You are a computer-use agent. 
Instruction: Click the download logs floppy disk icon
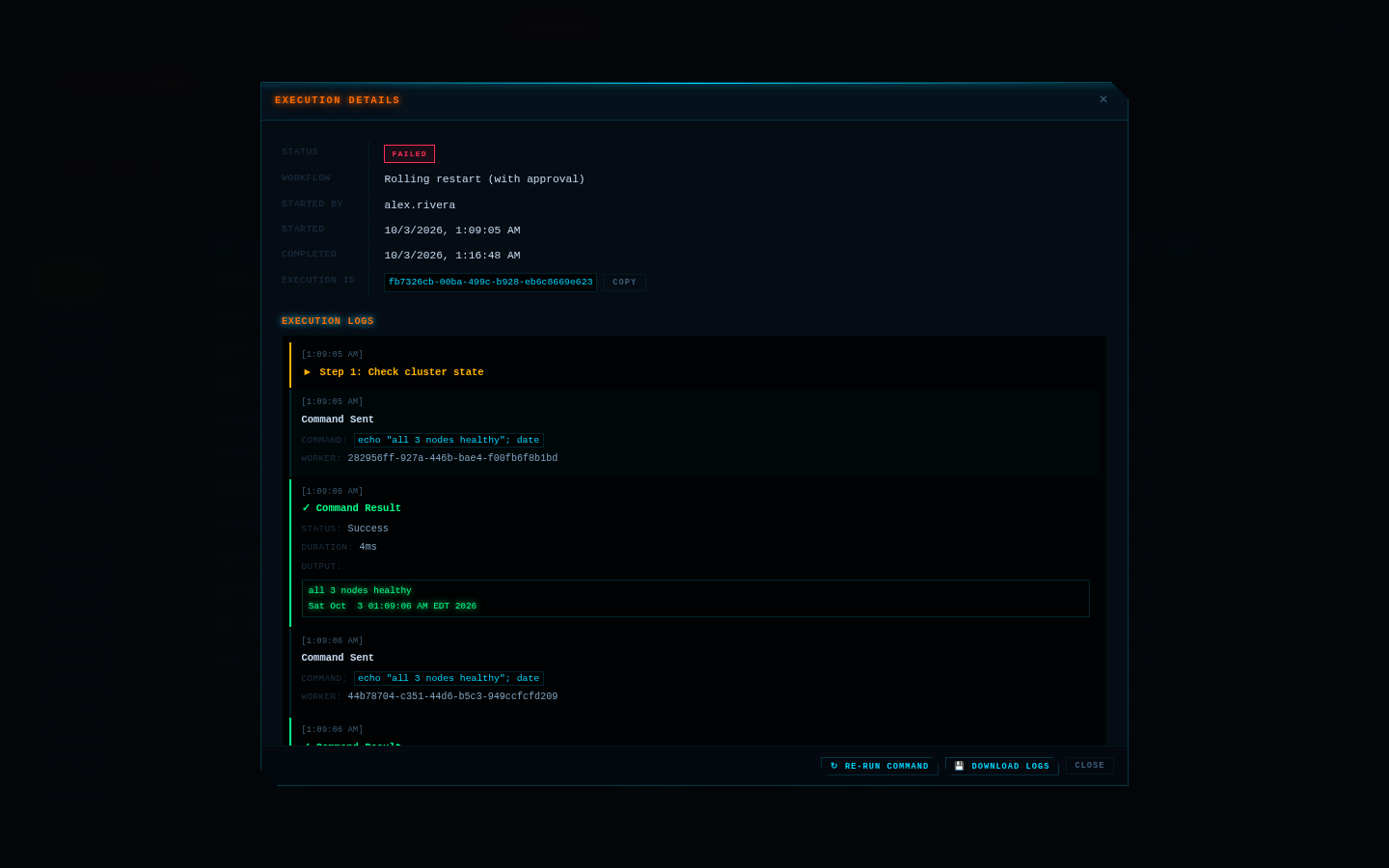[x=959, y=766]
